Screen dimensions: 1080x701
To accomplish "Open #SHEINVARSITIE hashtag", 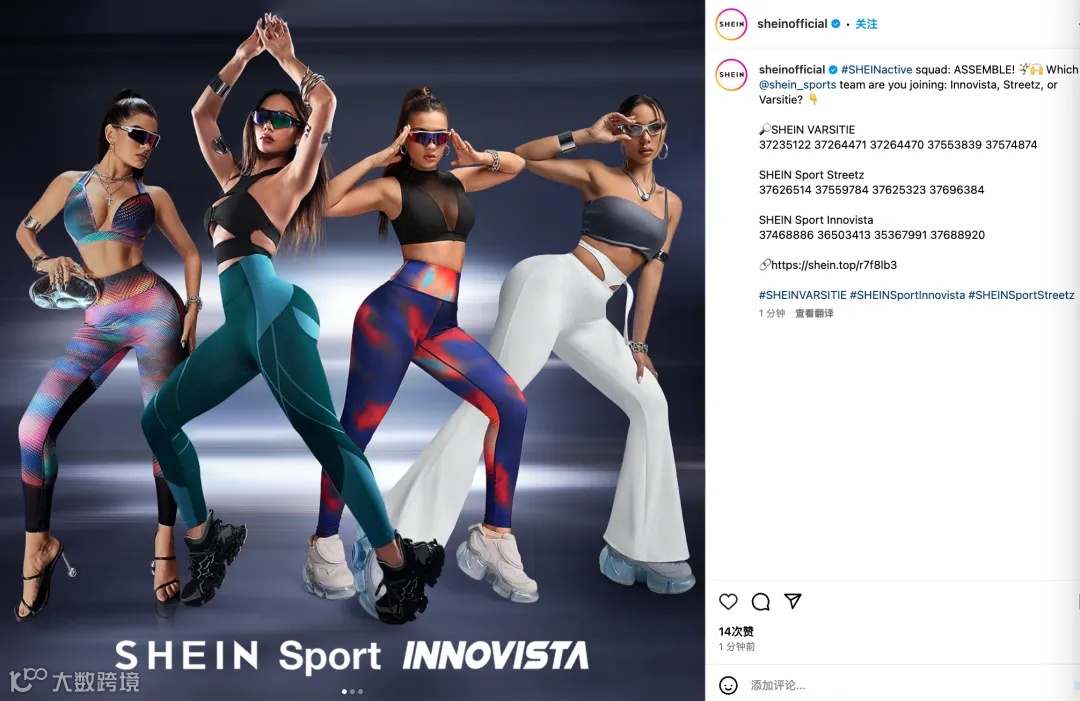I will pyautogui.click(x=802, y=295).
